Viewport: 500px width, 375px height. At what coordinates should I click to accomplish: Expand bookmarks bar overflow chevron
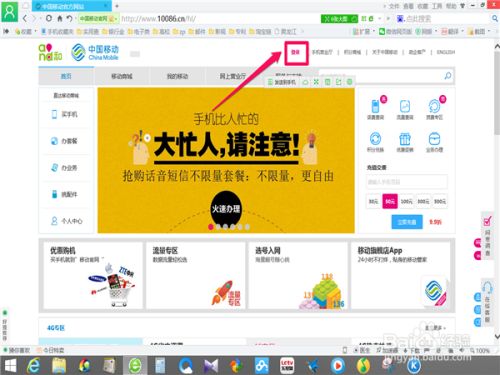[x=302, y=31]
